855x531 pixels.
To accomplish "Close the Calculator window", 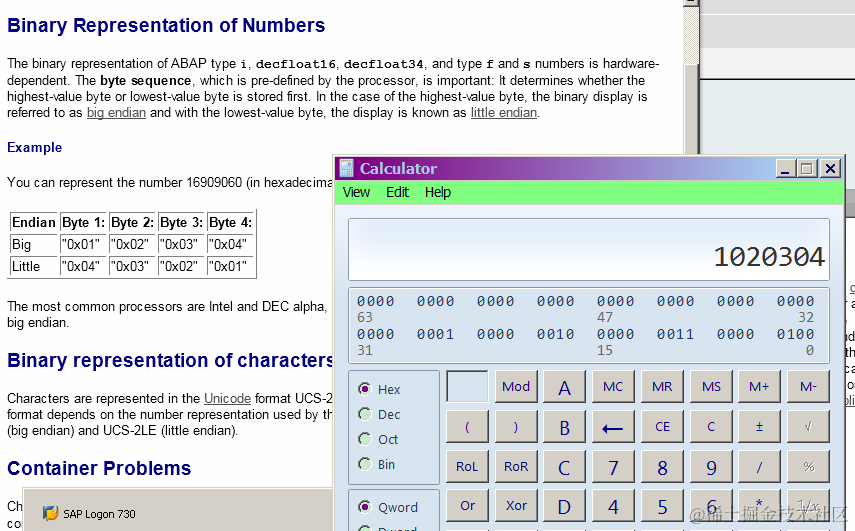I will (x=830, y=168).
